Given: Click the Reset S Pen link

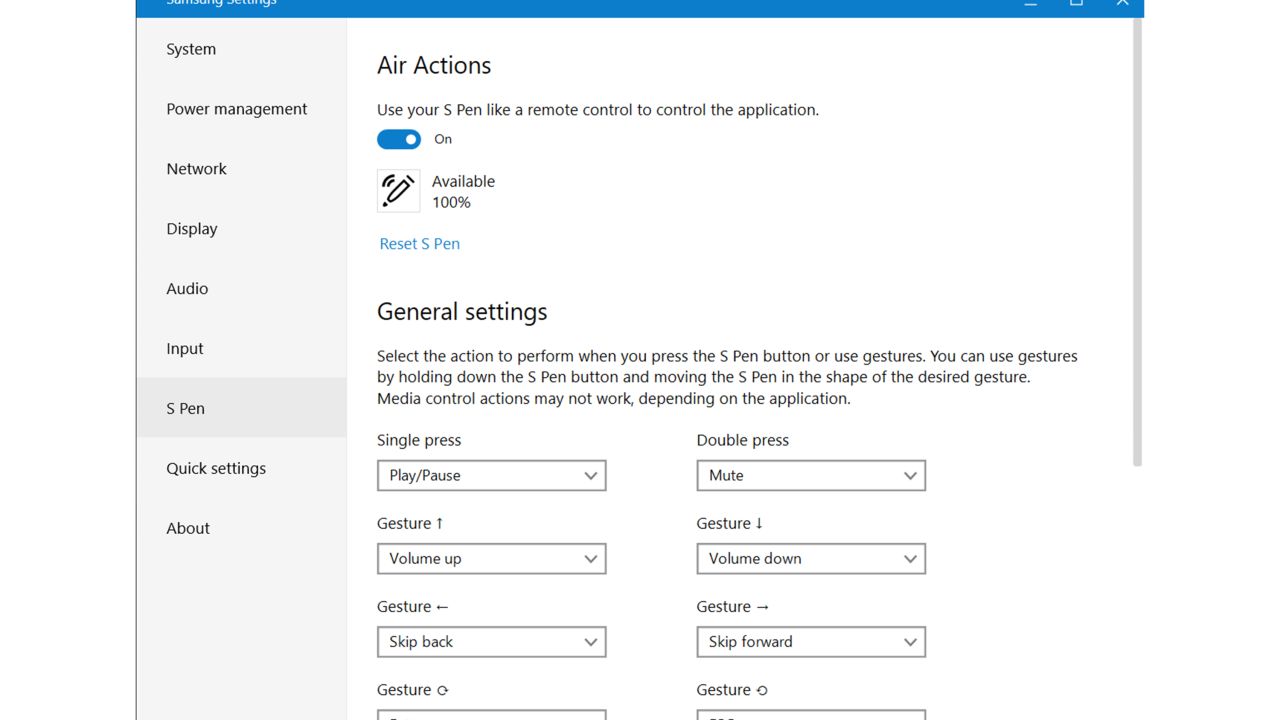Looking at the screenshot, I should [x=420, y=244].
